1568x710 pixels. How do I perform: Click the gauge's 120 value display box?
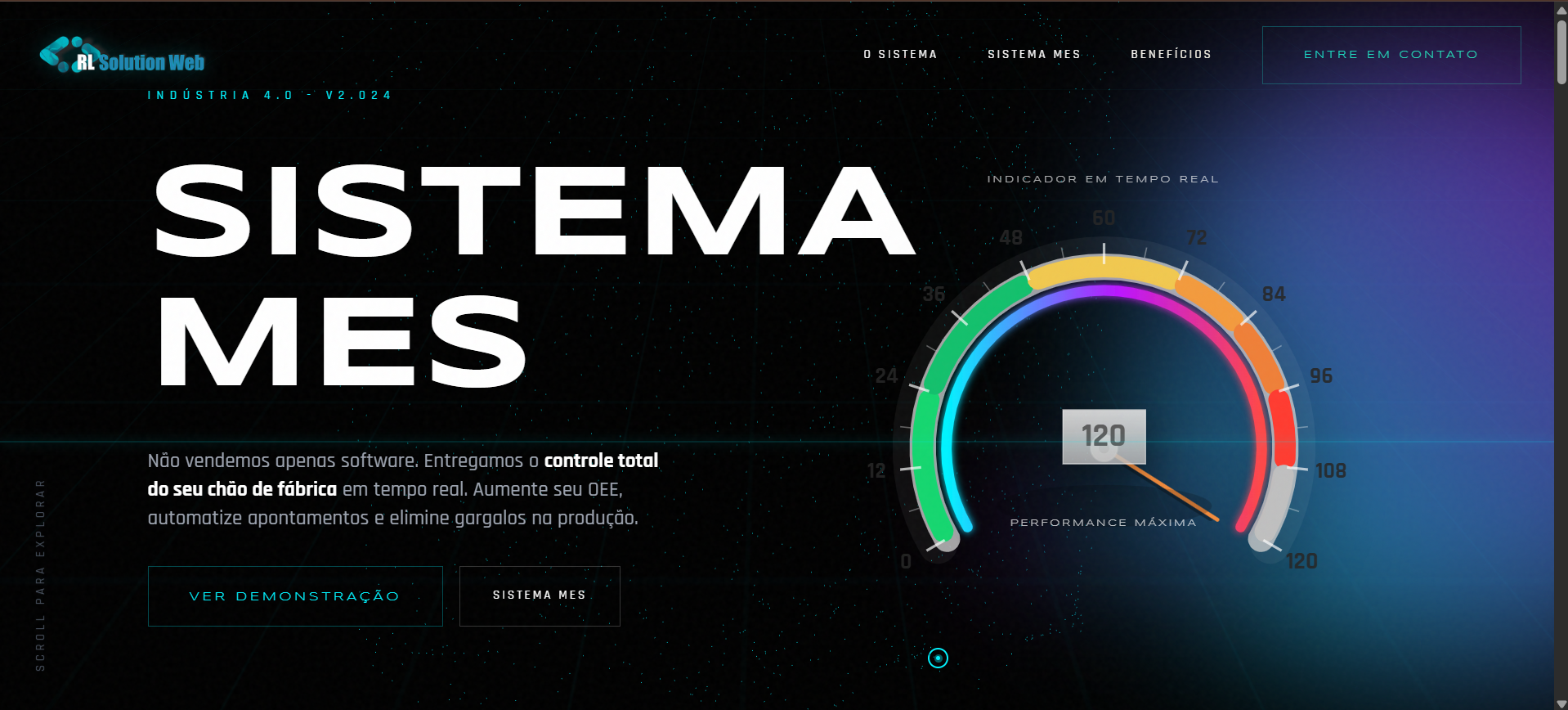point(1104,436)
